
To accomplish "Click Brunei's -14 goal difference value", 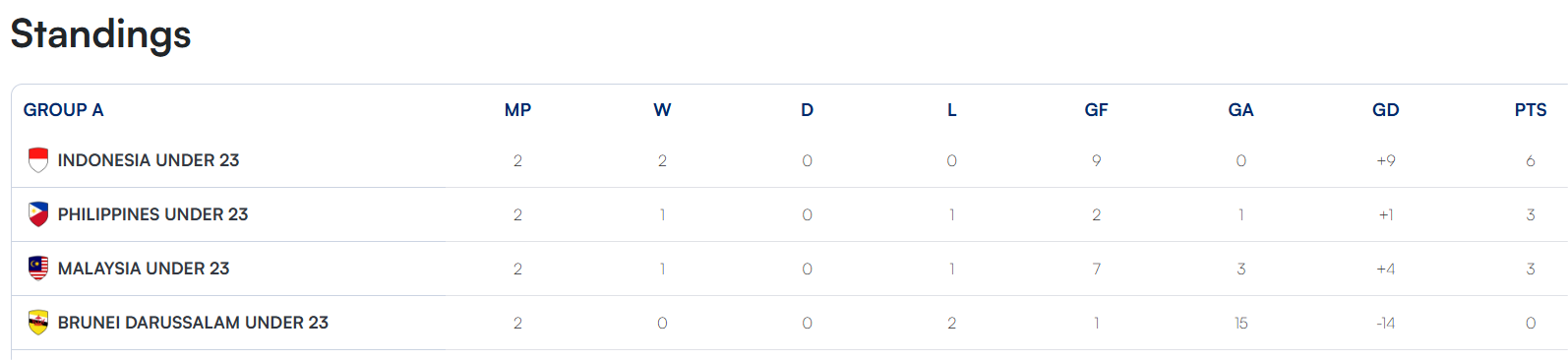I will (1385, 323).
